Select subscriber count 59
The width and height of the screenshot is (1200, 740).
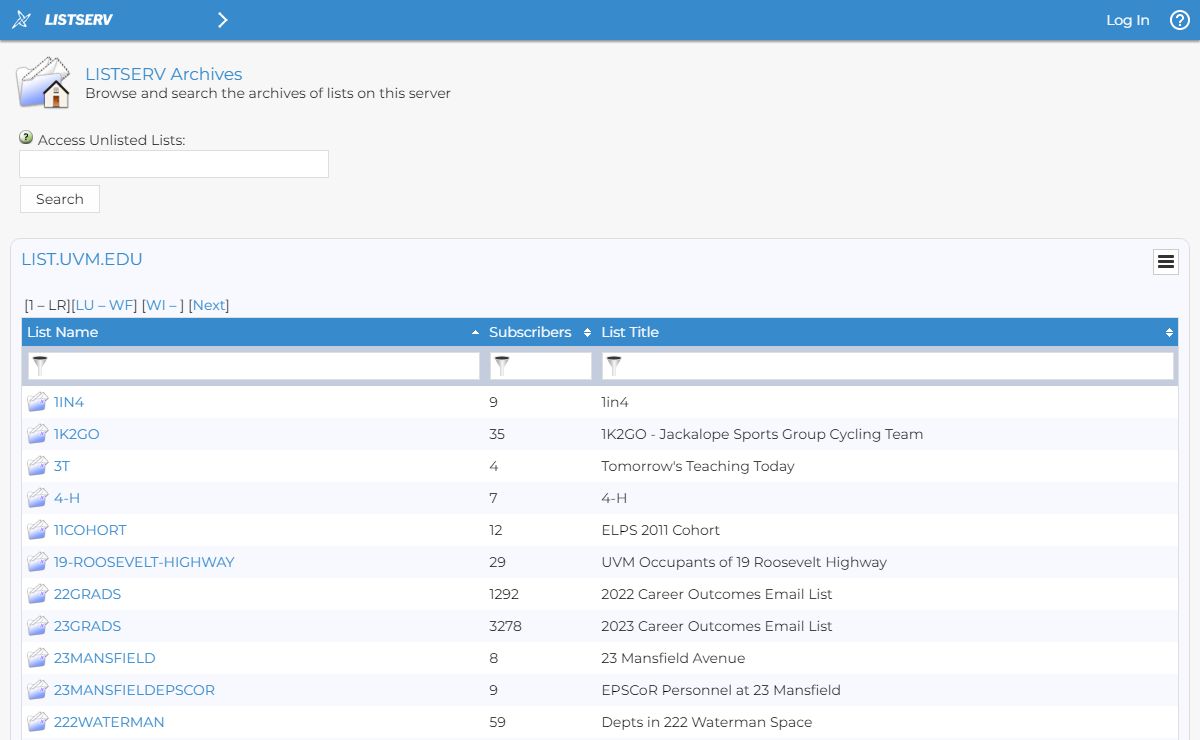[x=497, y=722]
